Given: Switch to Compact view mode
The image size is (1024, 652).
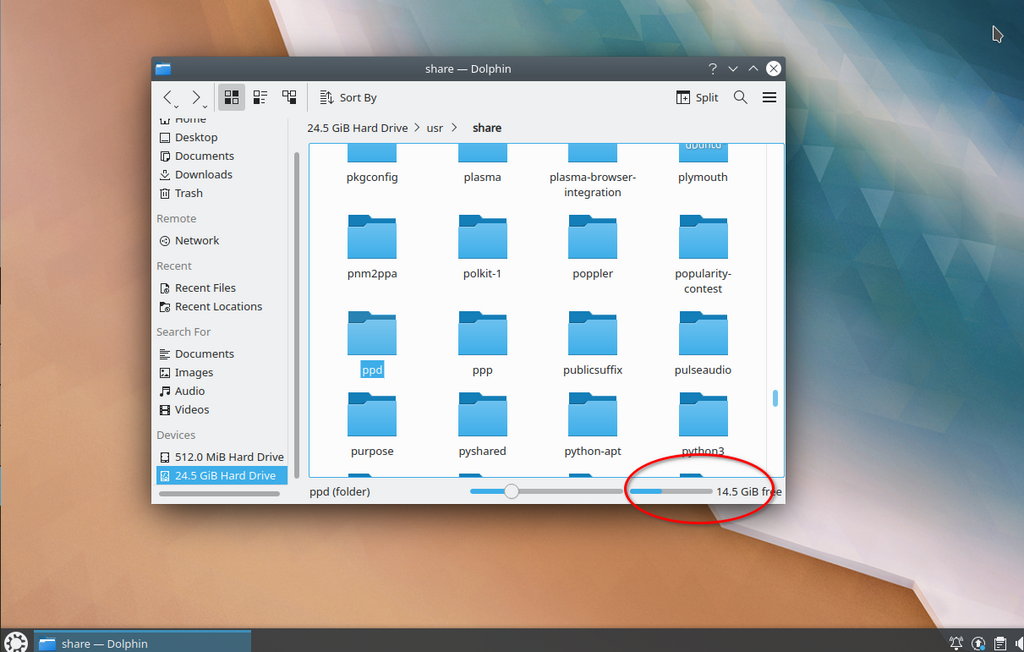Looking at the screenshot, I should (x=260, y=97).
